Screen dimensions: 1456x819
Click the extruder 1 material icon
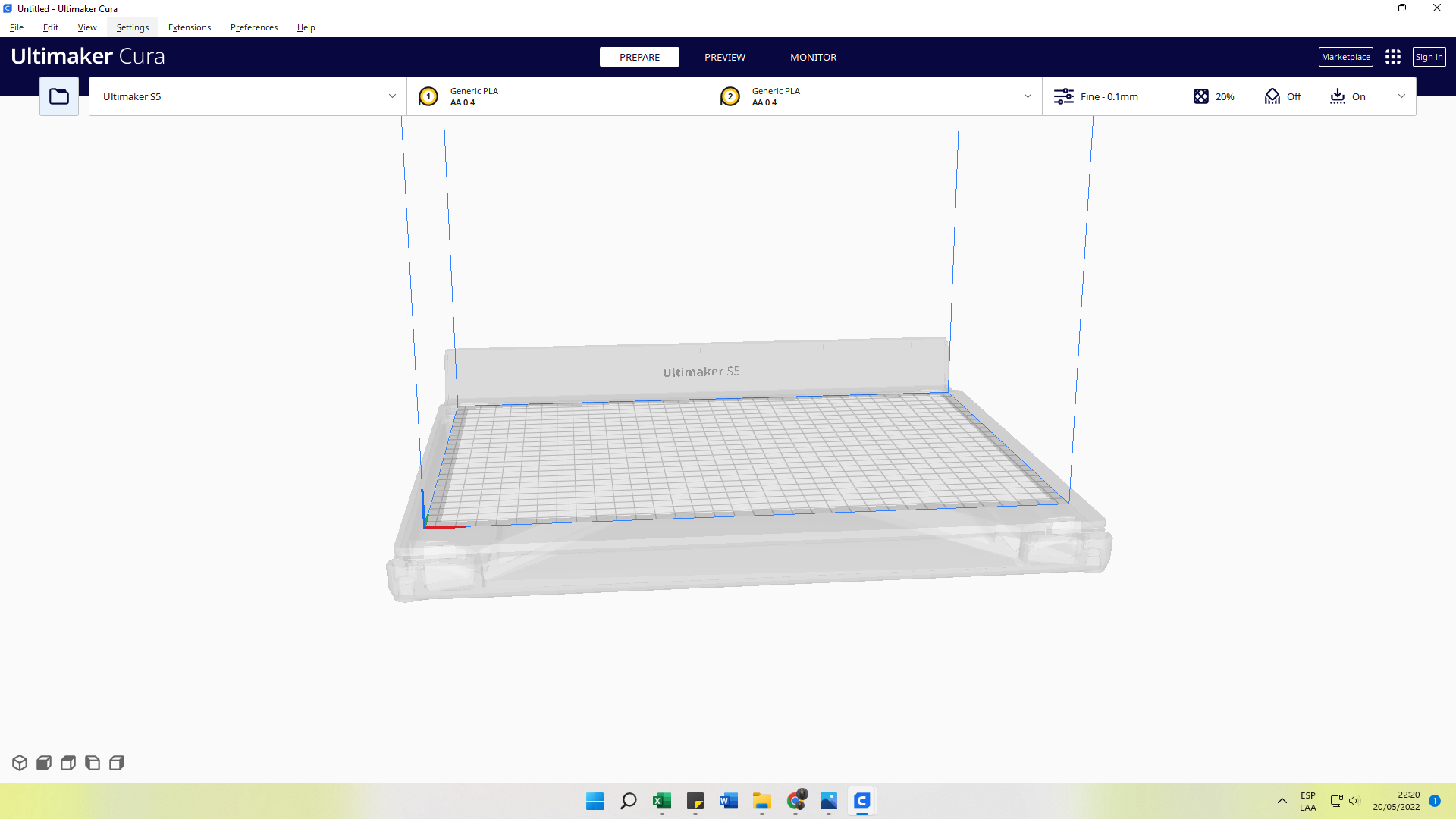[x=428, y=96]
